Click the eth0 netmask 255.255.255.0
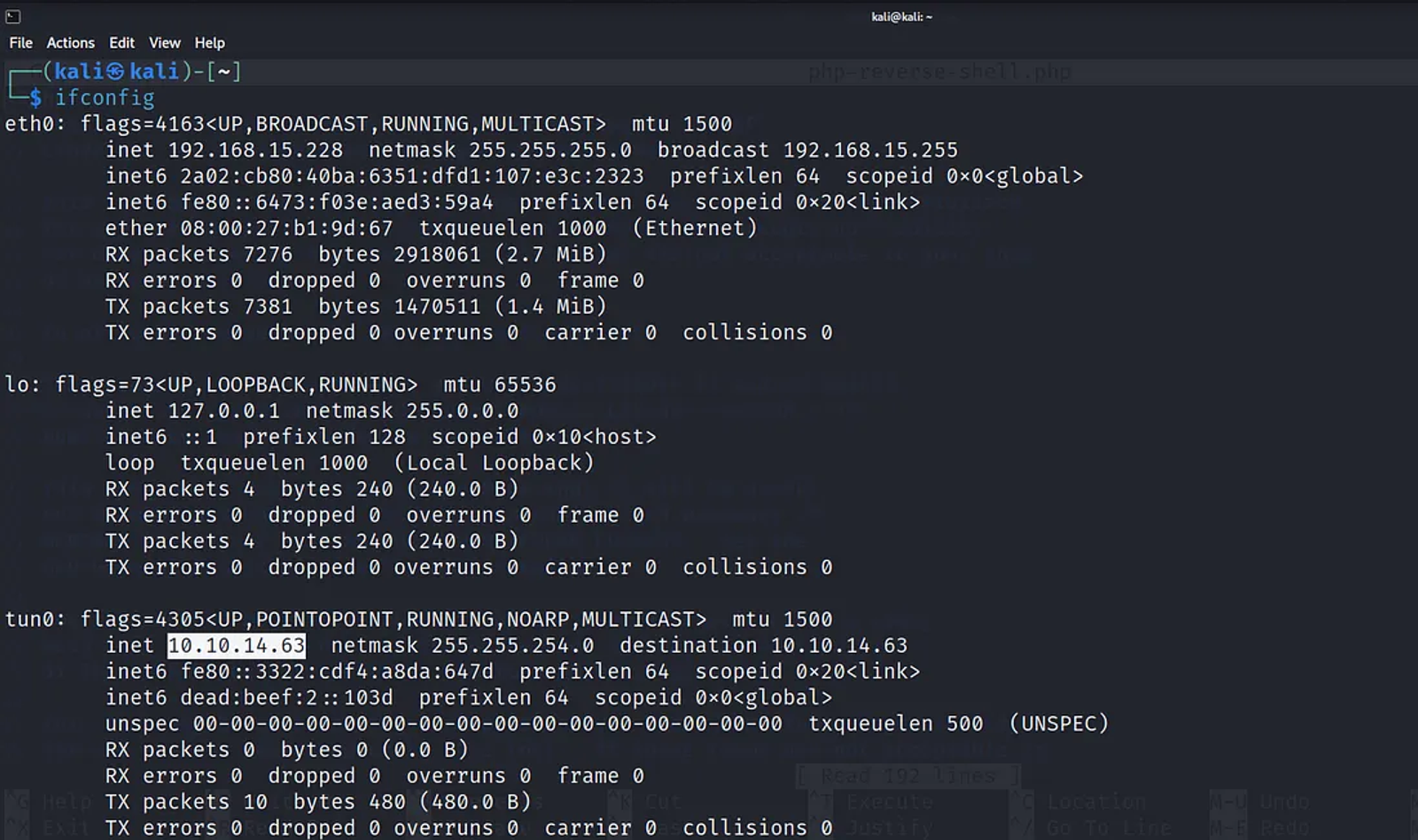 (550, 150)
